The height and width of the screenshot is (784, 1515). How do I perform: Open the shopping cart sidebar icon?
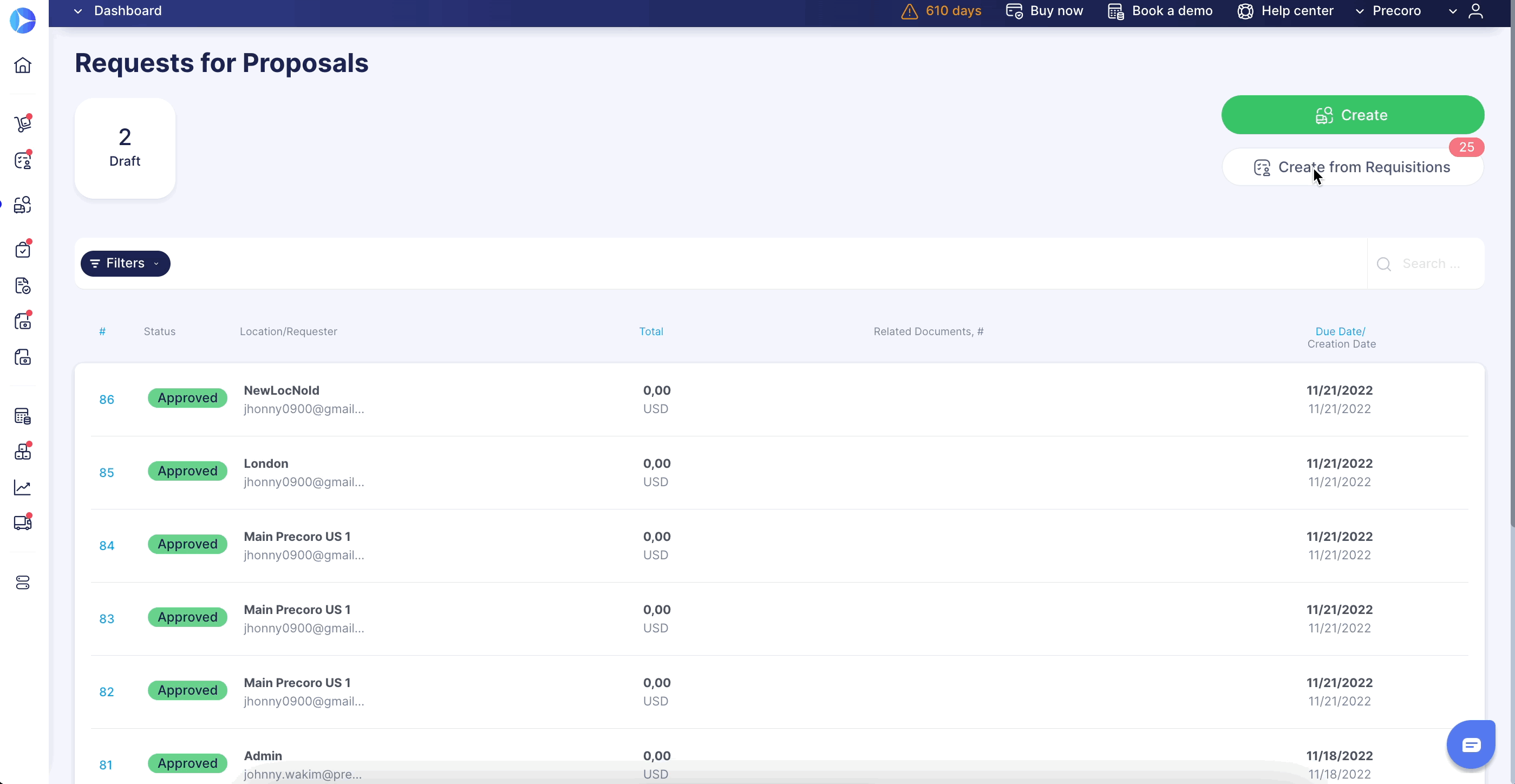pyautogui.click(x=23, y=123)
